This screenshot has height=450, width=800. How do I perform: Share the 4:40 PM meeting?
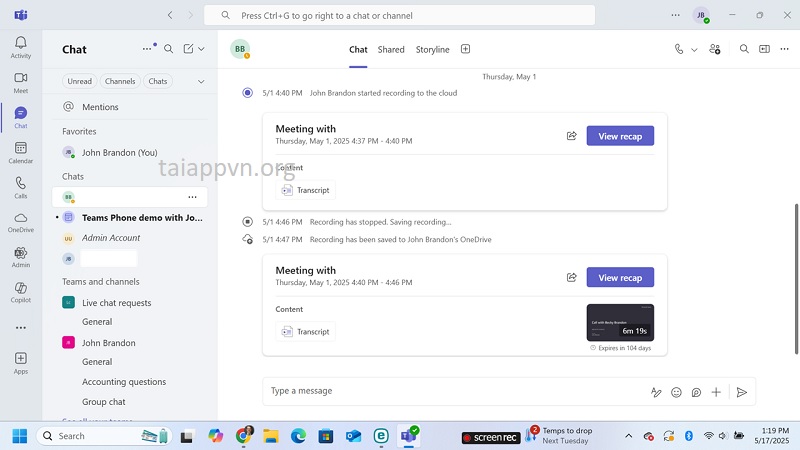571,277
